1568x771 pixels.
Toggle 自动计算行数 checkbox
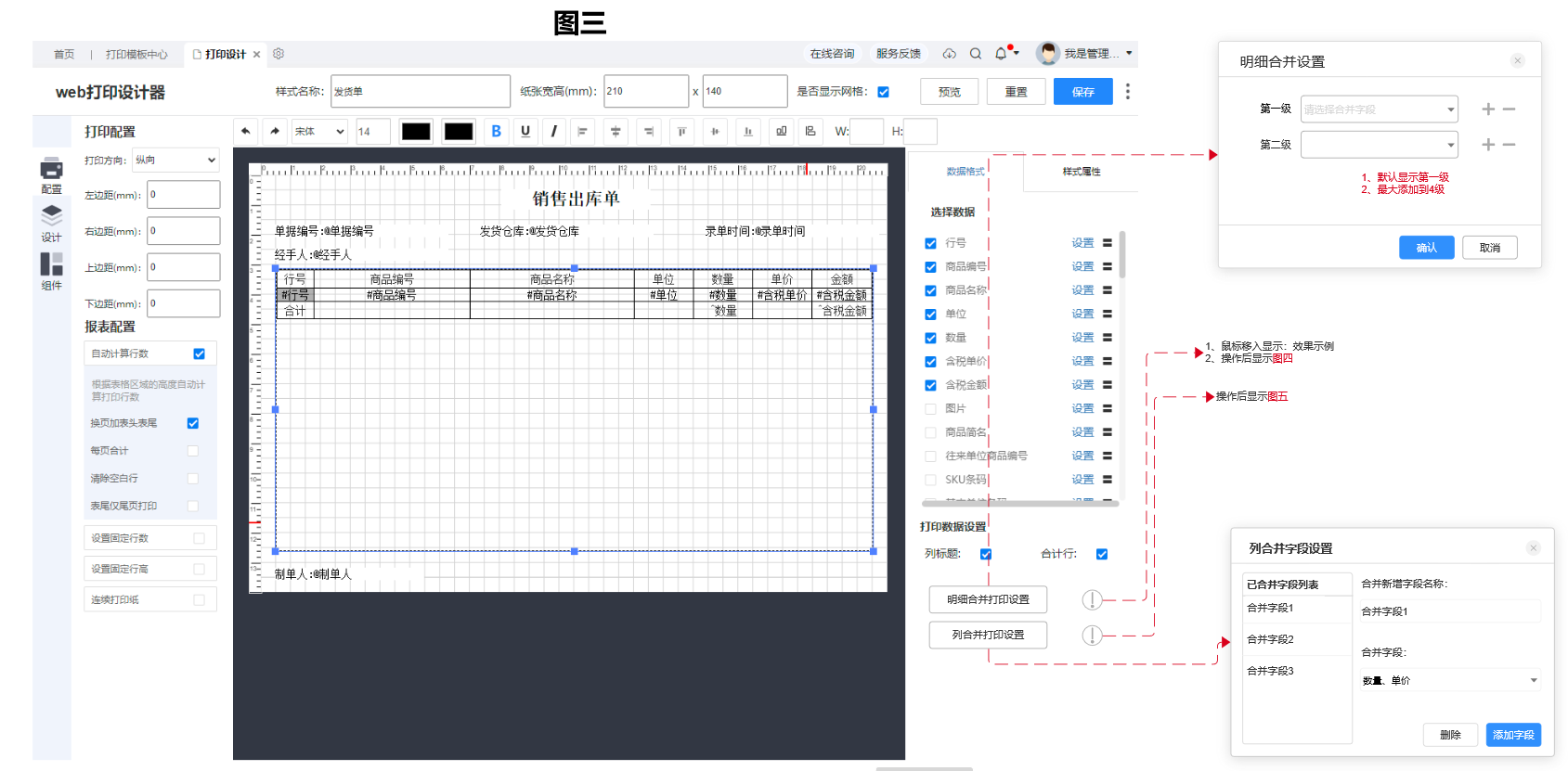click(x=199, y=353)
